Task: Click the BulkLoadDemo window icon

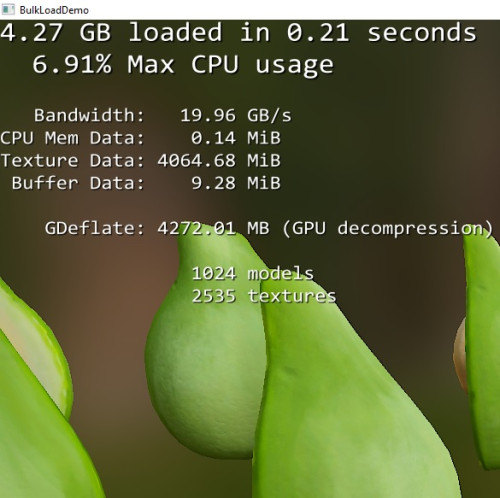Action: coord(8,9)
